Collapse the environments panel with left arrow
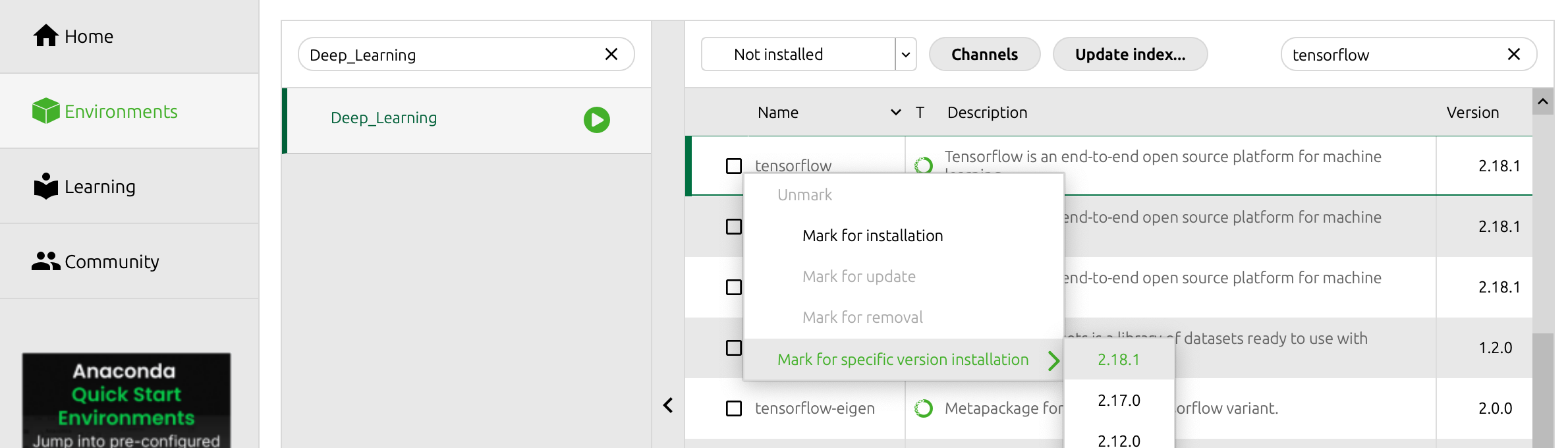Image resolution: width=1568 pixels, height=448 pixels. 668,405
